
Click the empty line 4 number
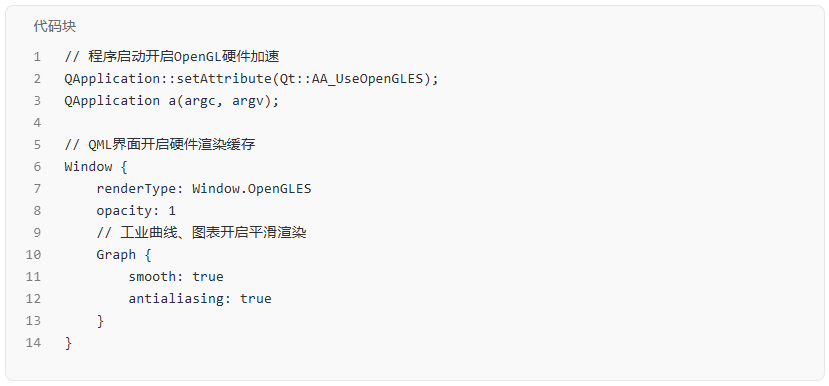[x=37, y=123]
